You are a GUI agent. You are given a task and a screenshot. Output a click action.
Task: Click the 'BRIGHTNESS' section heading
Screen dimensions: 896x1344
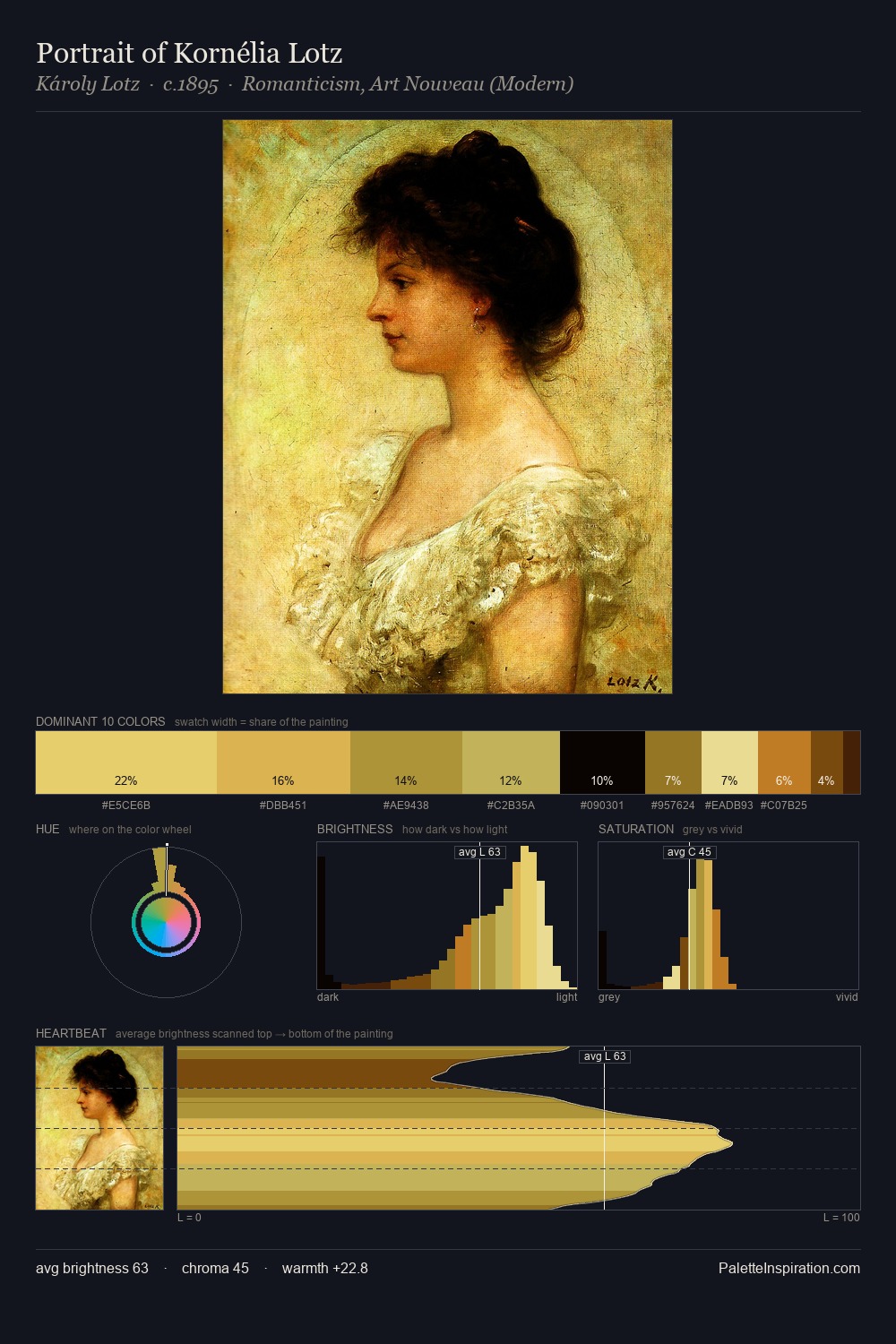tap(355, 829)
